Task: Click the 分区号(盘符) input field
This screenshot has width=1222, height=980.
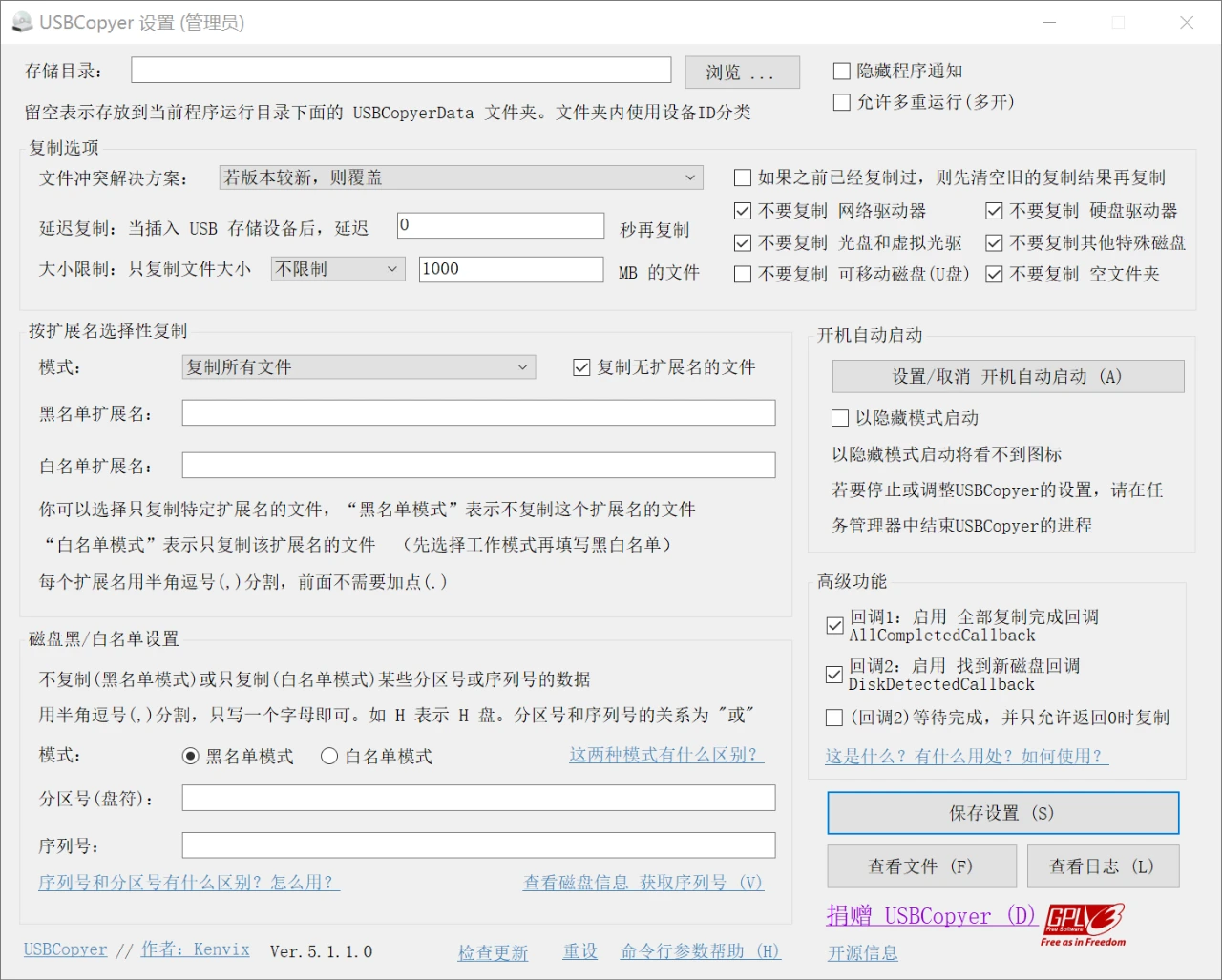Action: (478, 798)
